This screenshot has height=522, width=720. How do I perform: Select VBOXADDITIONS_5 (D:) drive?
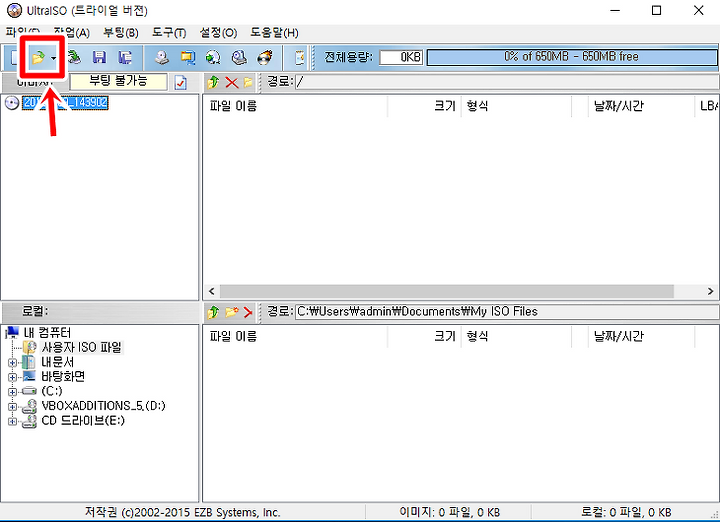(103, 406)
